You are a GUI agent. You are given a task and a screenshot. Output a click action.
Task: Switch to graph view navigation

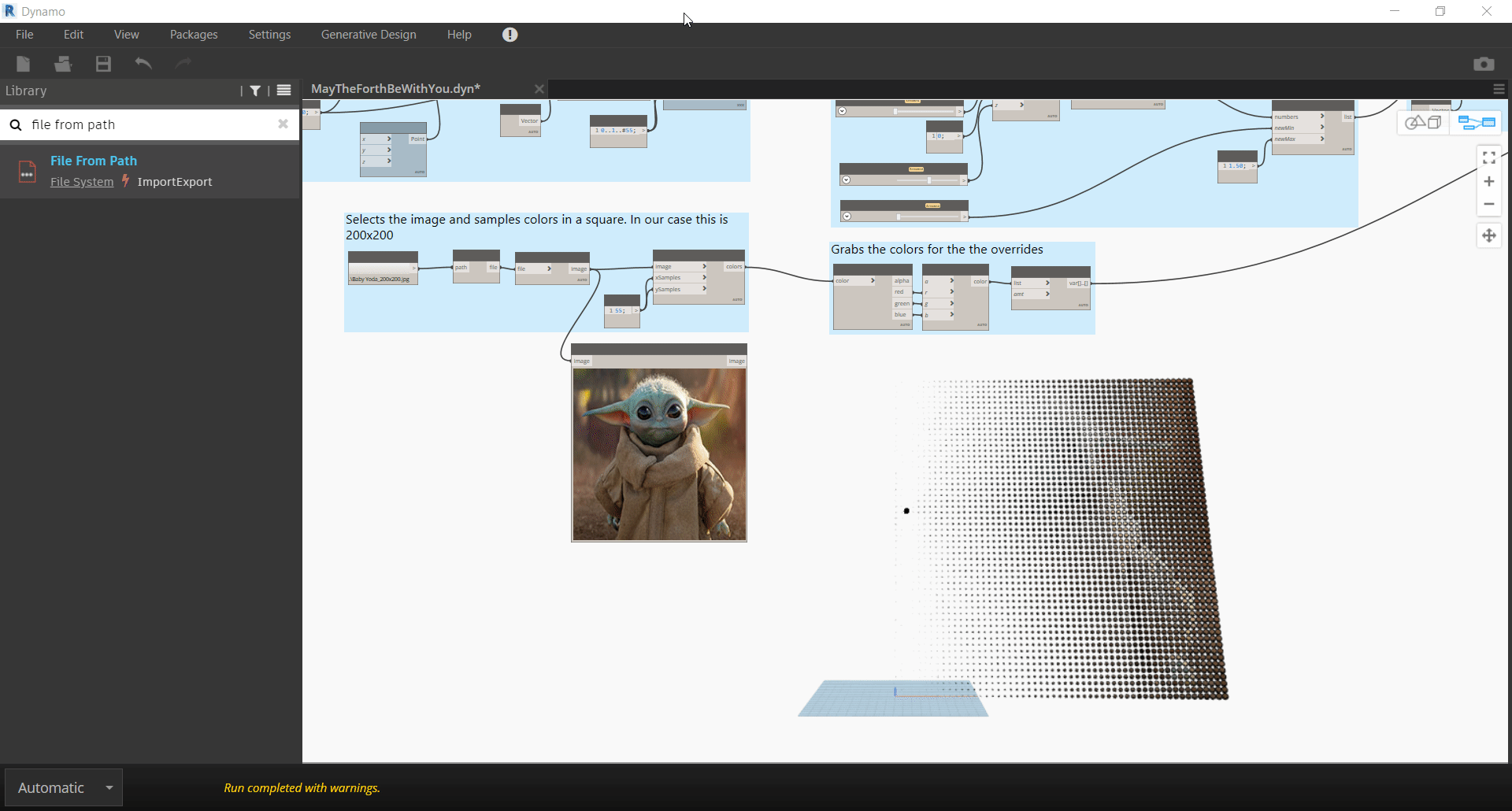tap(1477, 122)
